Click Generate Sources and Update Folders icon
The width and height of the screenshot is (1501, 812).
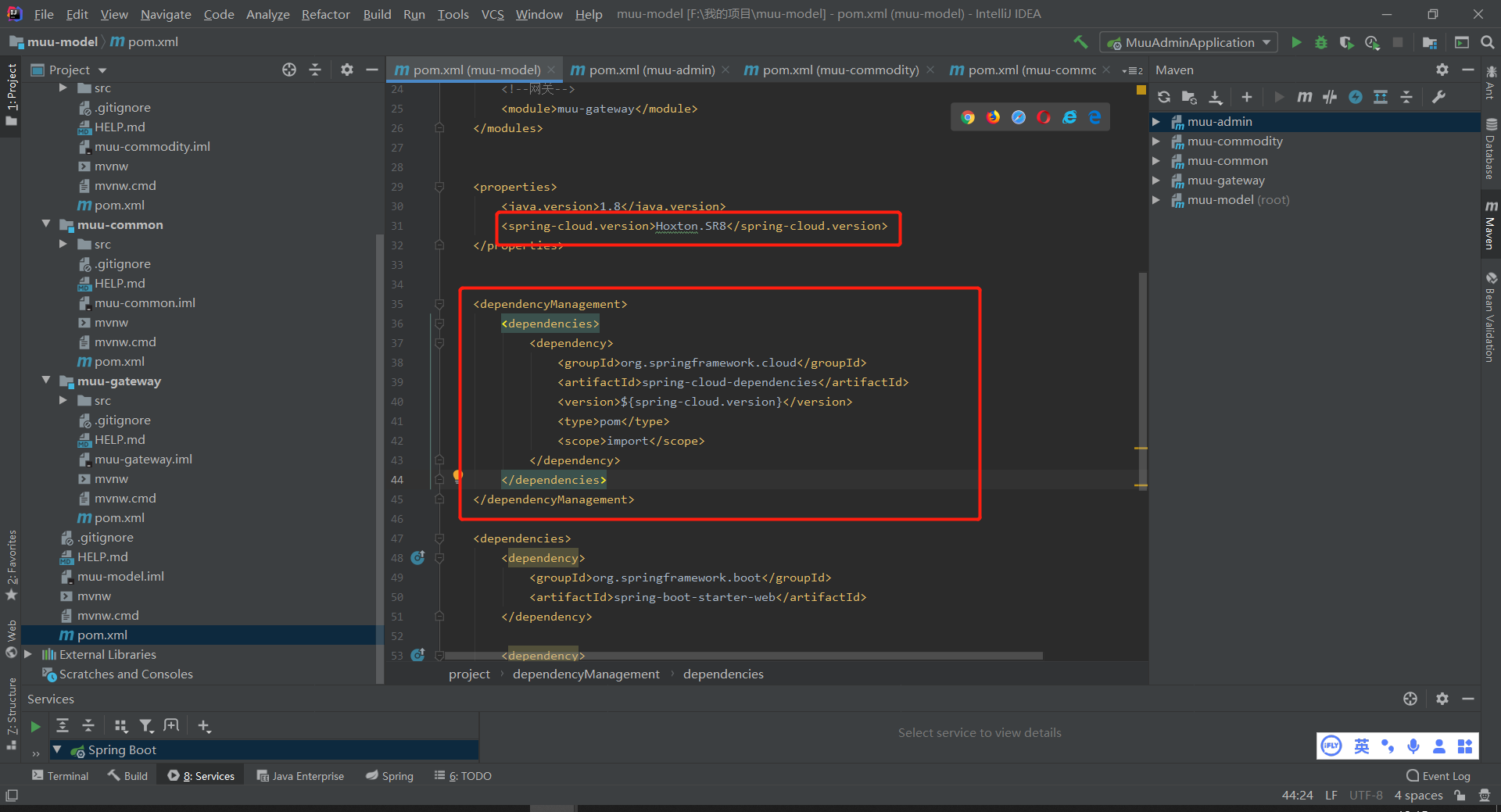pos(1189,97)
